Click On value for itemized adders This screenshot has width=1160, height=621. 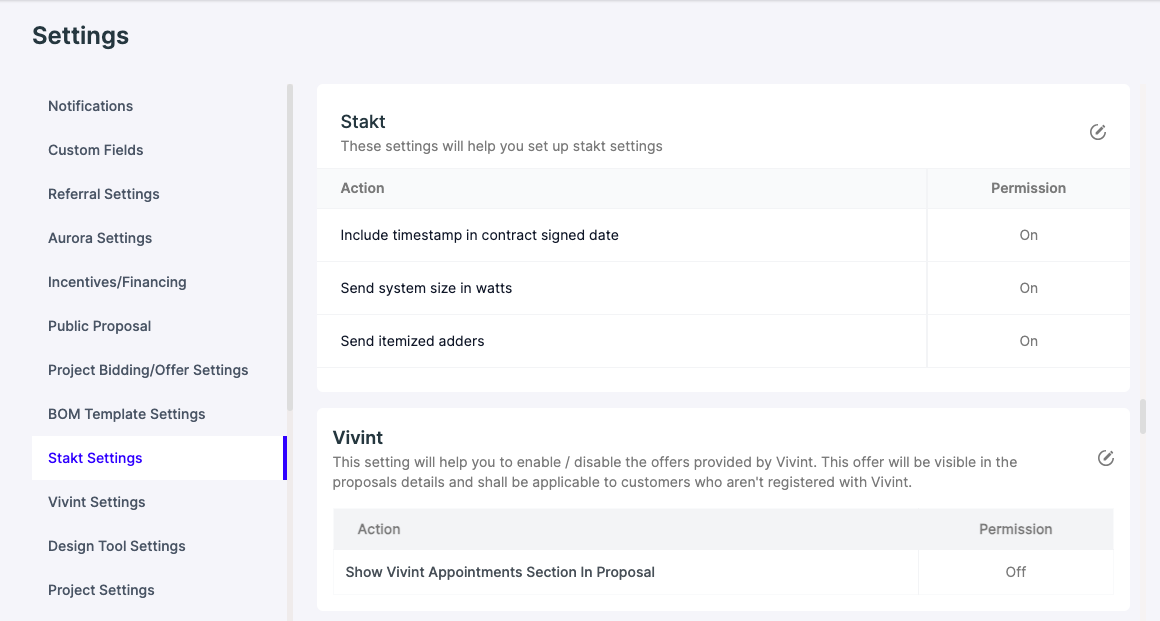[1028, 341]
